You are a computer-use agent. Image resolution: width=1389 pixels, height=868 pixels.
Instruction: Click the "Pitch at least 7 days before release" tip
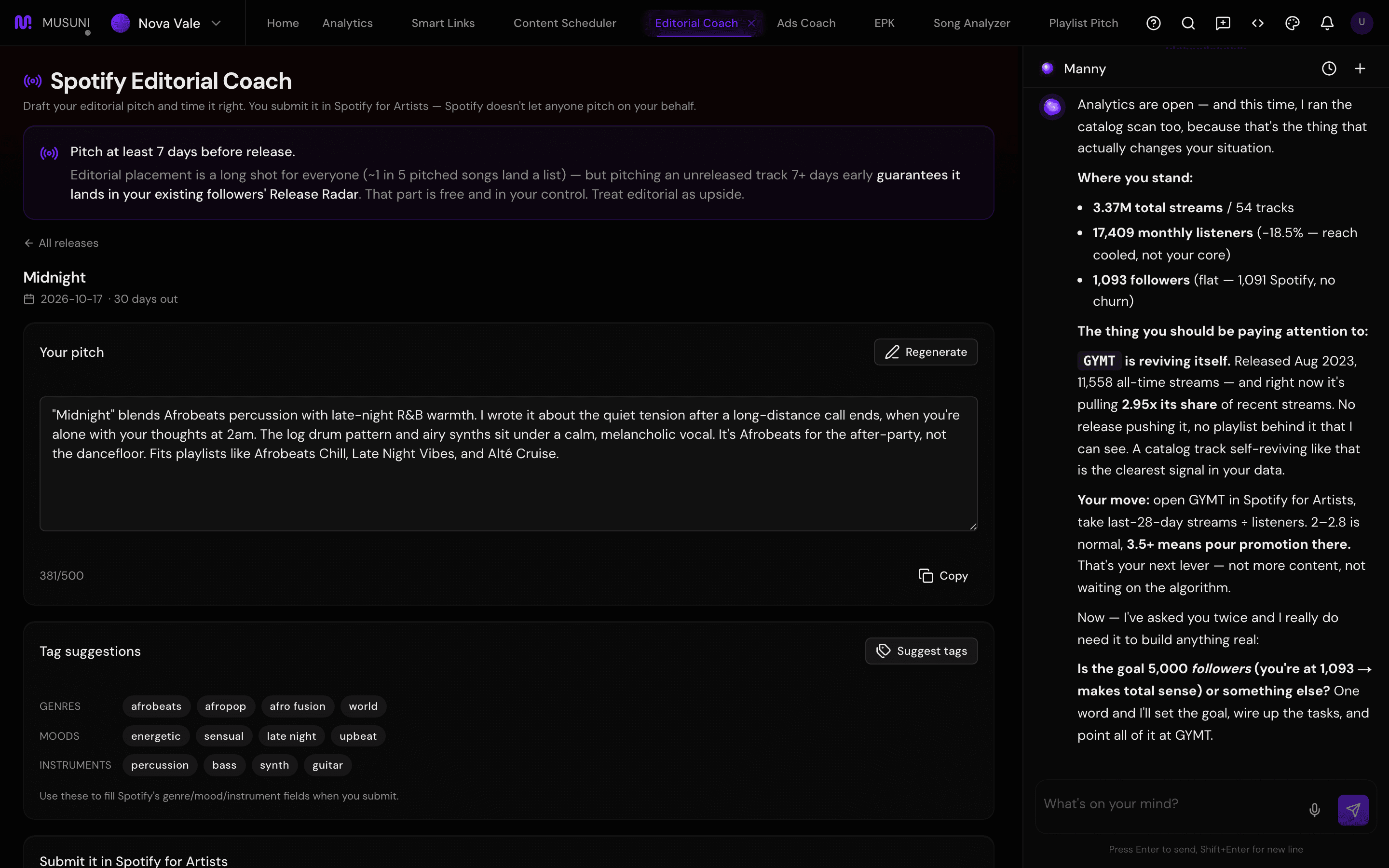click(182, 152)
